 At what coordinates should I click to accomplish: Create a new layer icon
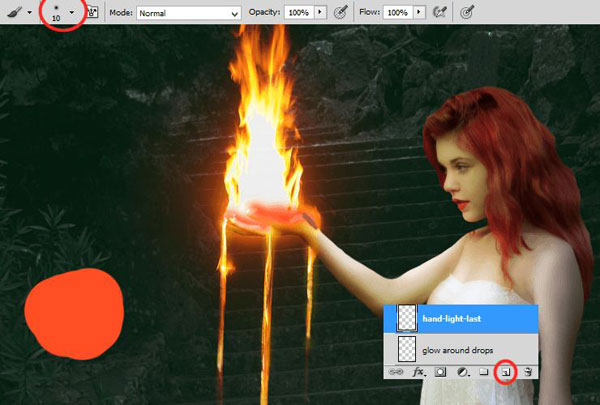[506, 372]
